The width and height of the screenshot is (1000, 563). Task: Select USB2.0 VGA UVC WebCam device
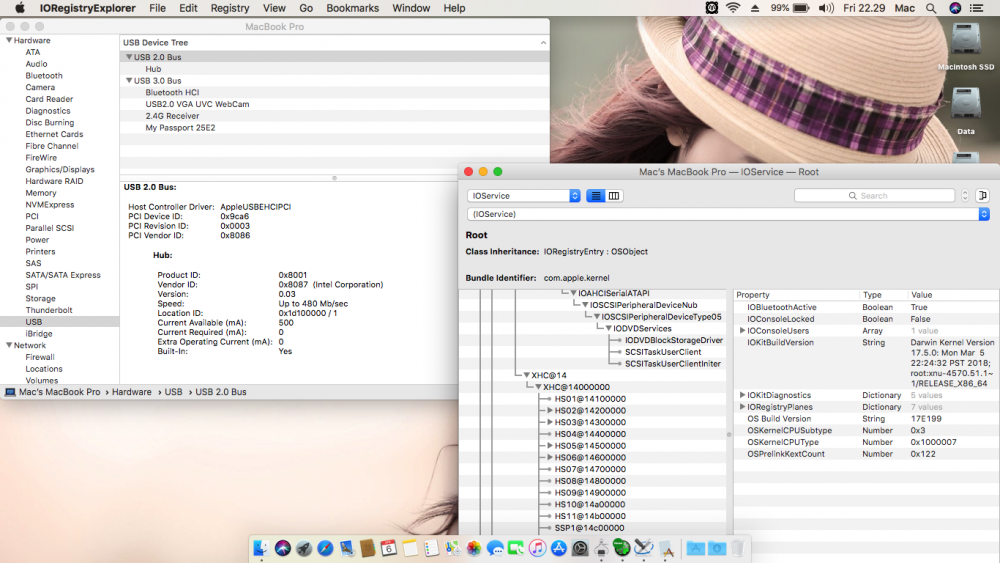pyautogui.click(x=197, y=104)
